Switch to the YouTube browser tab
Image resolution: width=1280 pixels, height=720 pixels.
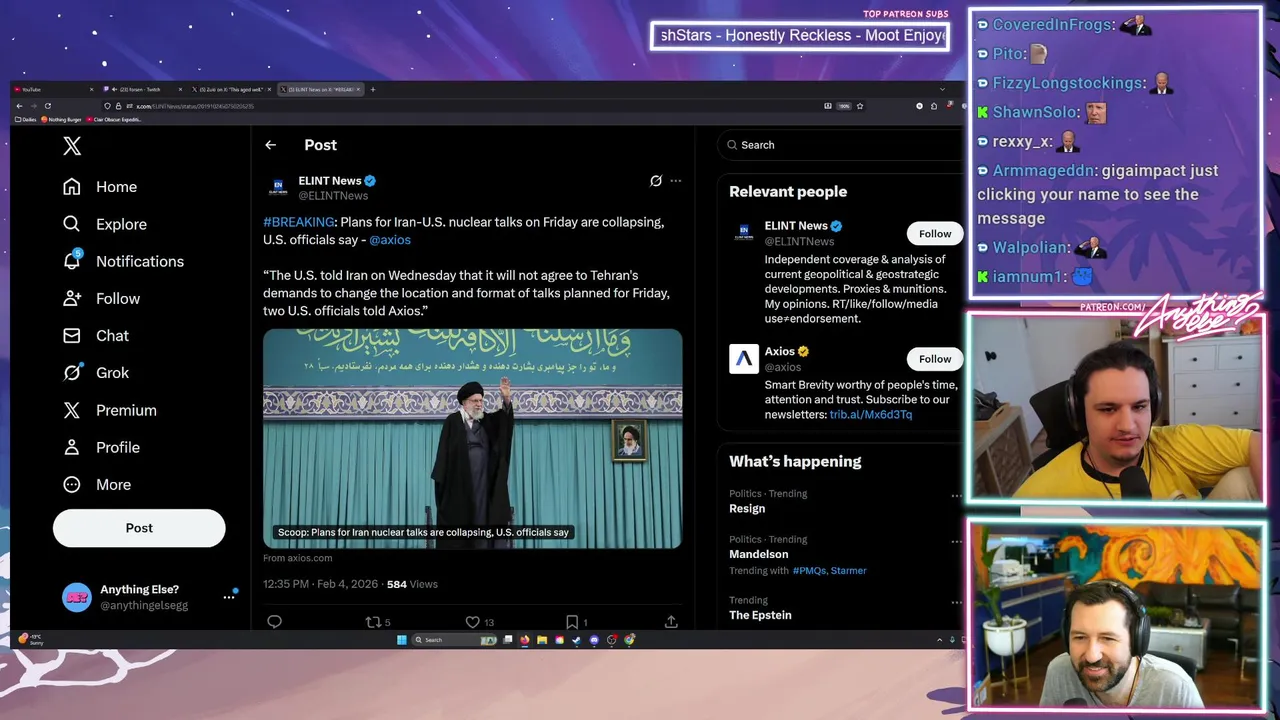click(55, 89)
